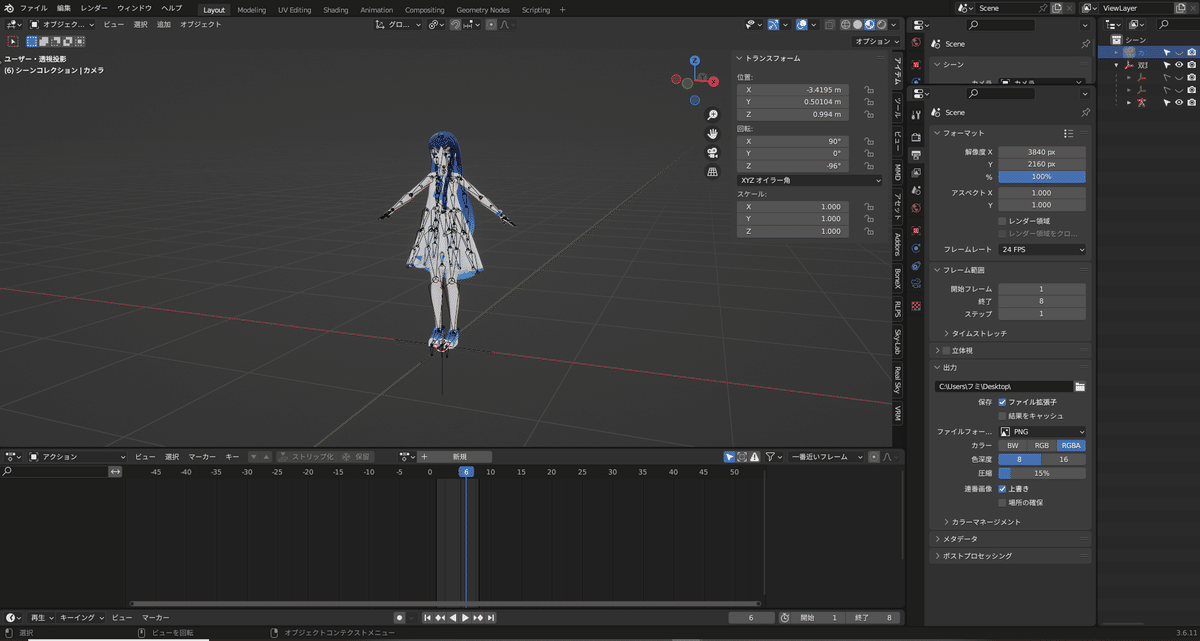The height and width of the screenshot is (641, 1200).
Task: Click the blue Z axis gizmo ball
Action: 694,61
